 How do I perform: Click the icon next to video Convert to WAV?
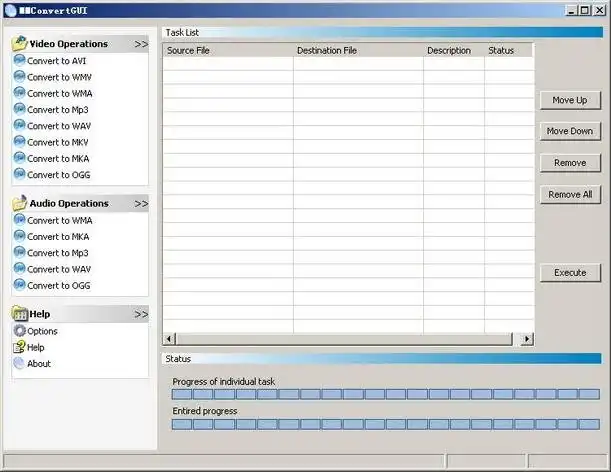19,125
